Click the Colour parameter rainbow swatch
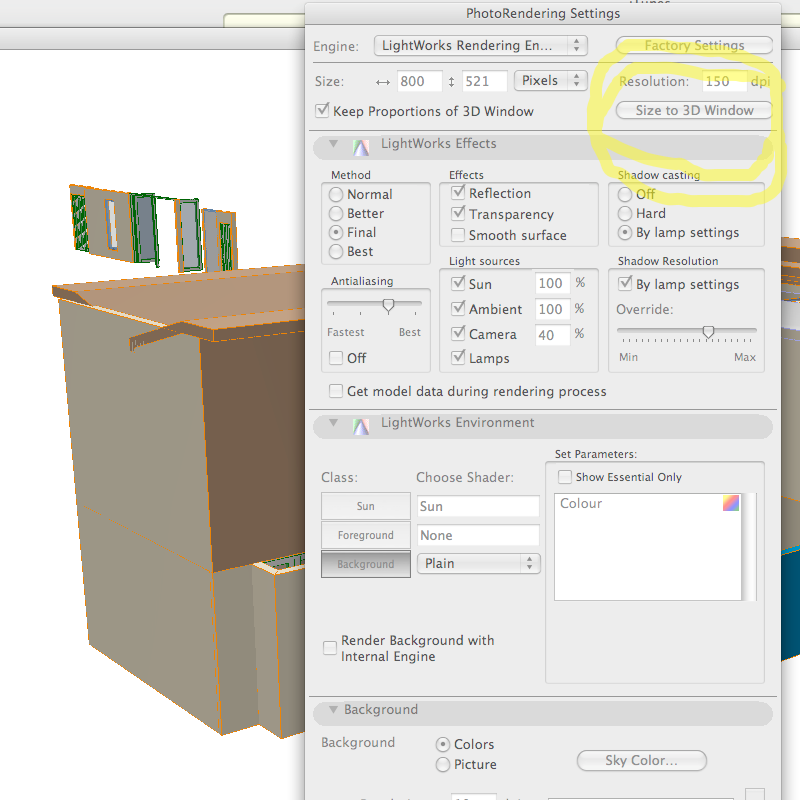 tap(731, 503)
